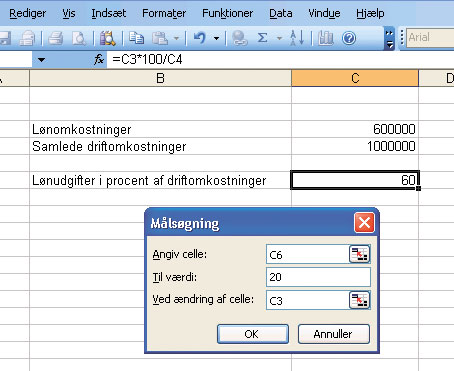This screenshot has height=371, width=454.
Task: Click the formula bar with =C3*100/C4
Action: (280, 60)
